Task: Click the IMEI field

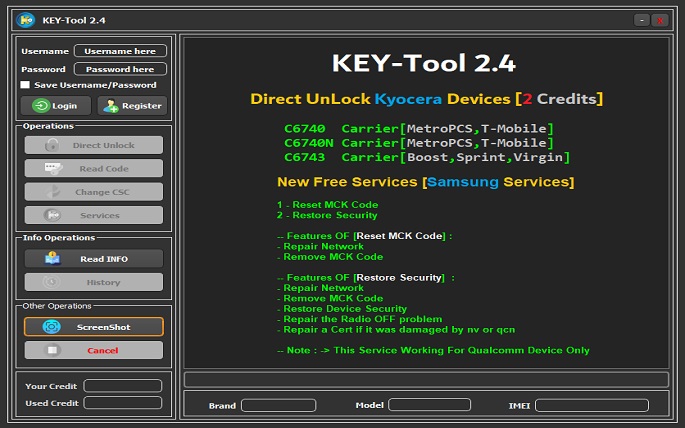Action: coord(592,405)
